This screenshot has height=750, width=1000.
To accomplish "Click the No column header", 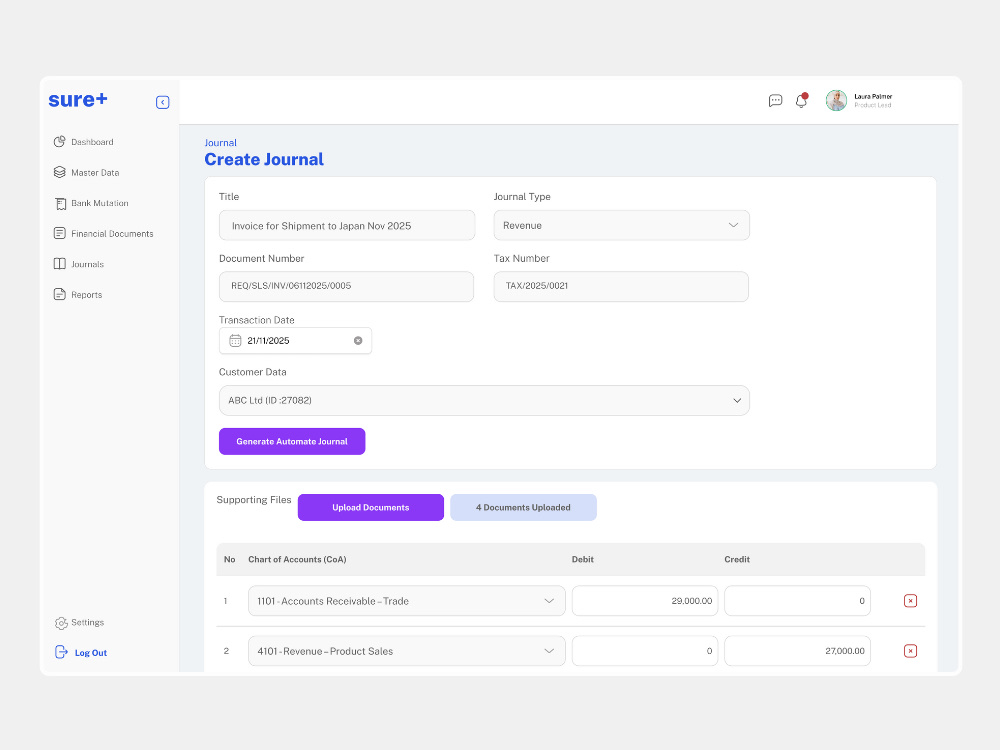I will tap(230, 559).
